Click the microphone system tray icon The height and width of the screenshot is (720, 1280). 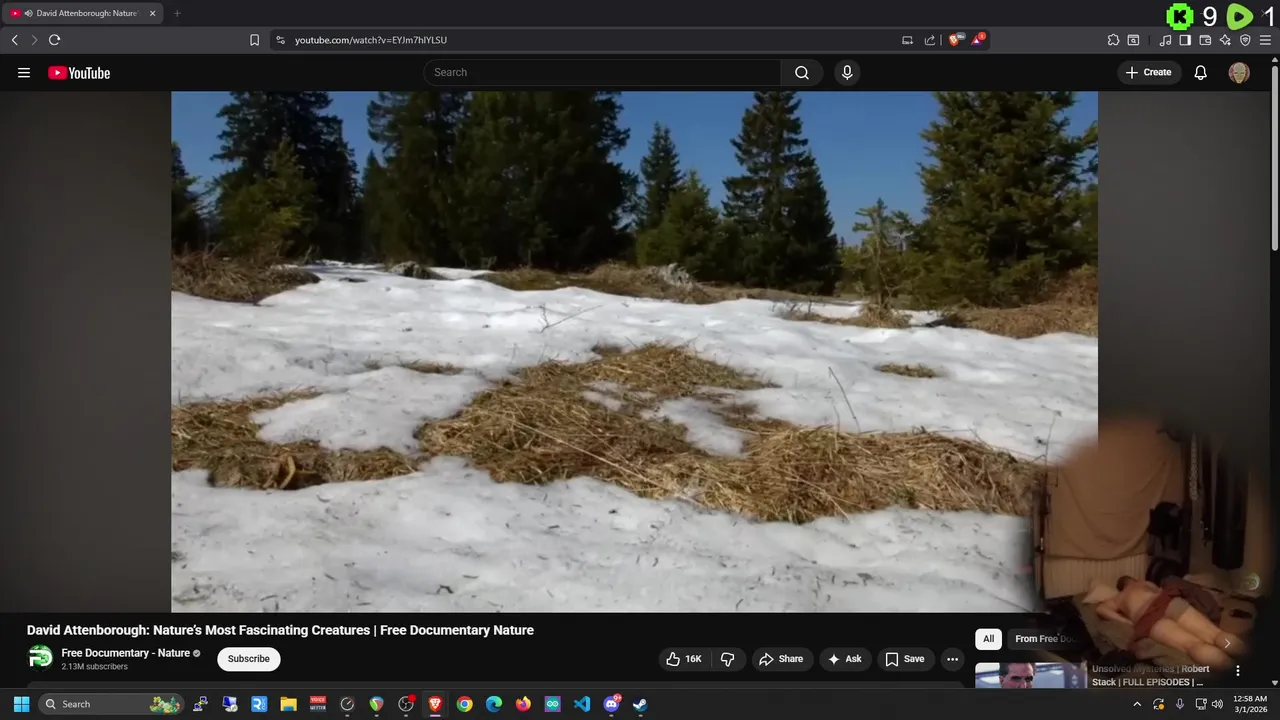coord(1180,704)
